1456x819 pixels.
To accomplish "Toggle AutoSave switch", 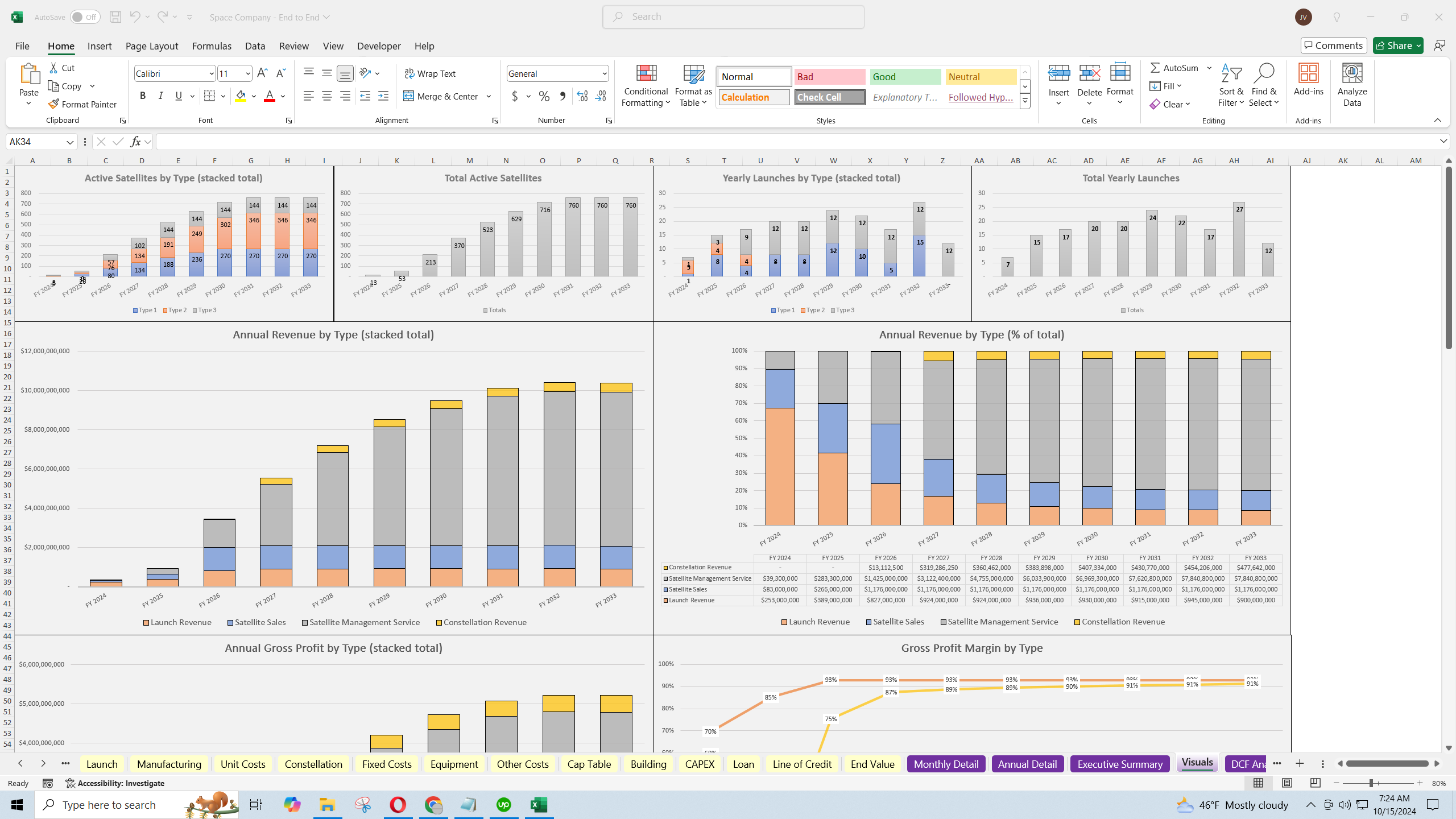I will point(85,17).
